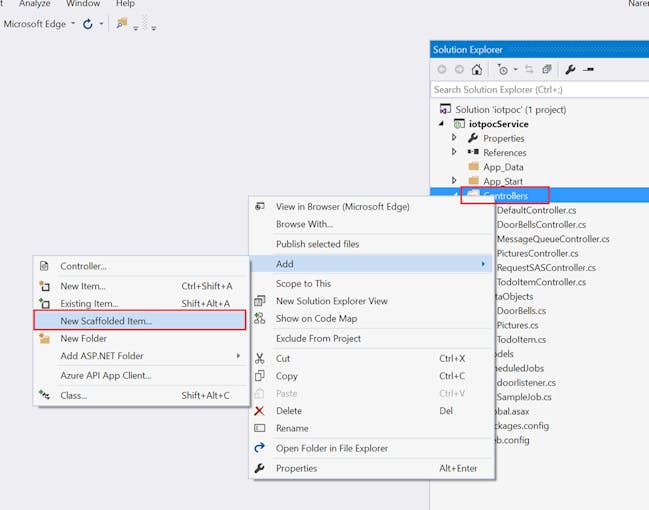This screenshot has height=510, width=649.
Task: Open the Microsoft Edge browser dropdown arrow
Action: click(x=73, y=24)
